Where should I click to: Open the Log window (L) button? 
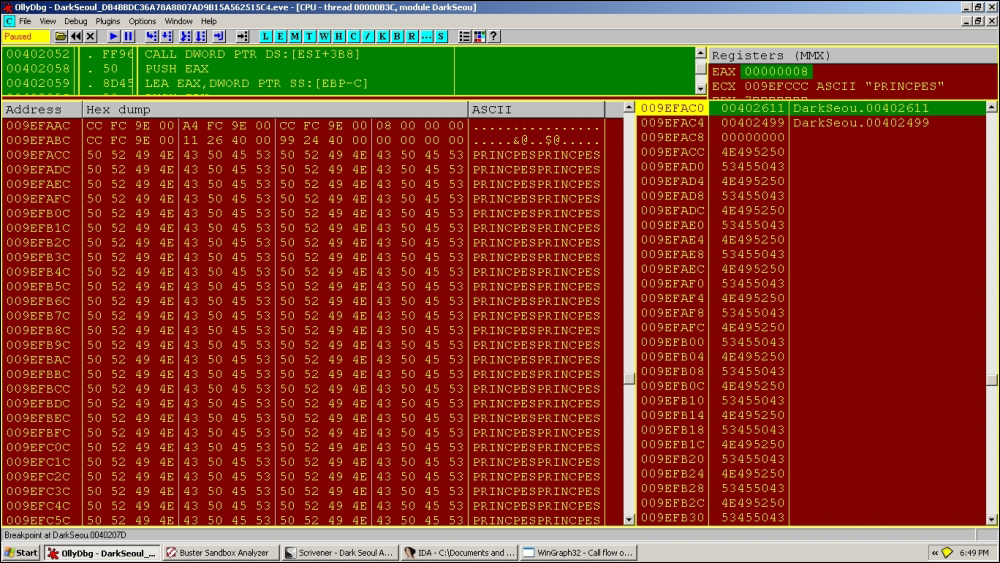(x=265, y=36)
